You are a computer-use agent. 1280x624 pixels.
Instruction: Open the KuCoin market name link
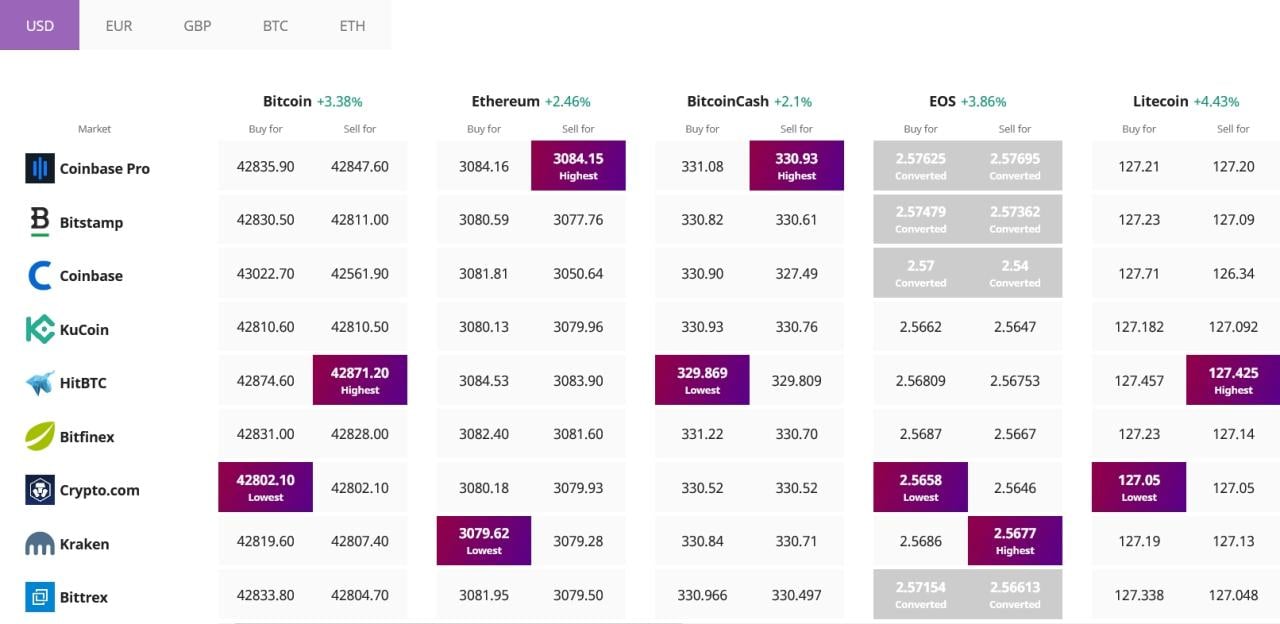[x=84, y=329]
